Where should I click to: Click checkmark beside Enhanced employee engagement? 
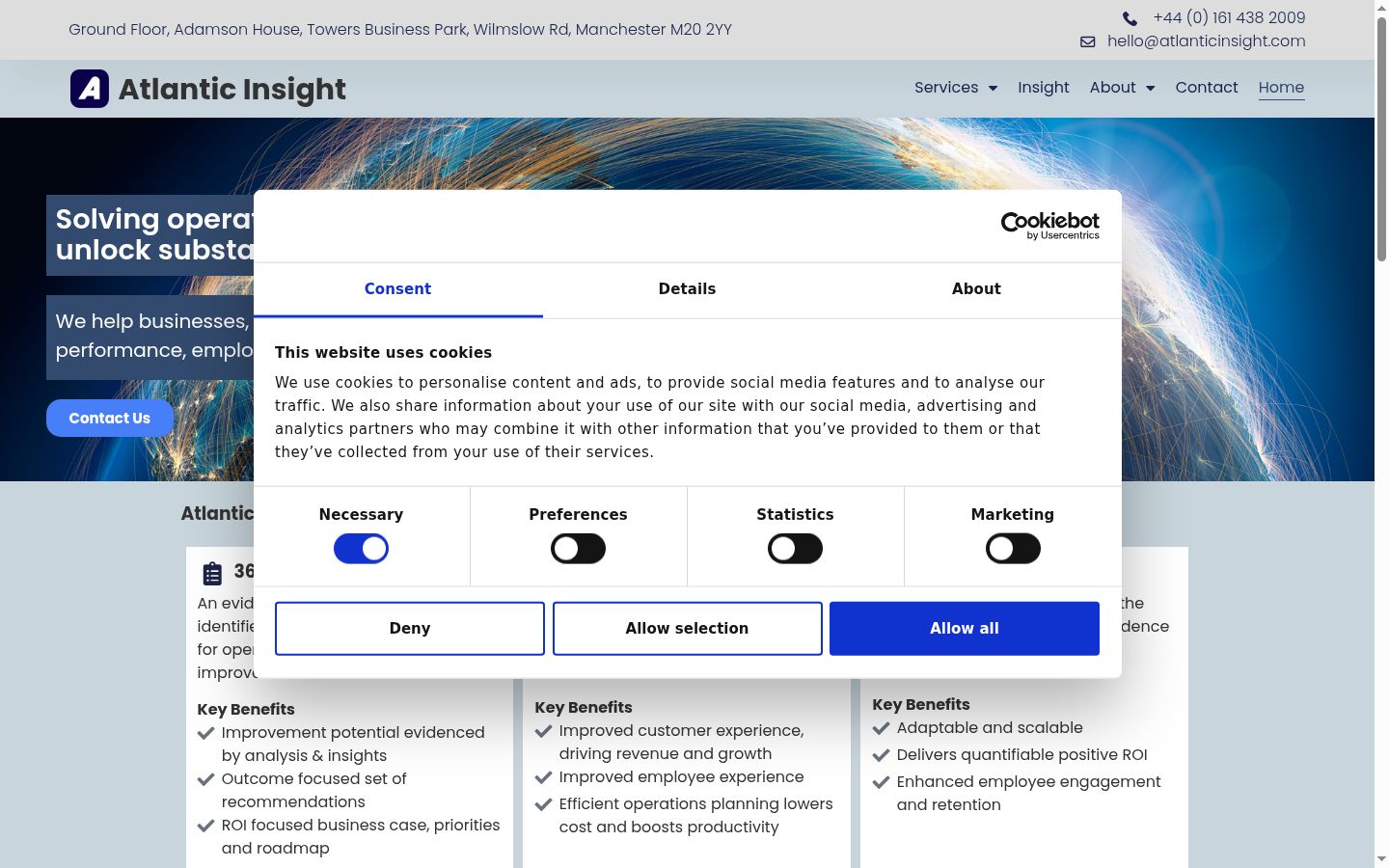[881, 782]
